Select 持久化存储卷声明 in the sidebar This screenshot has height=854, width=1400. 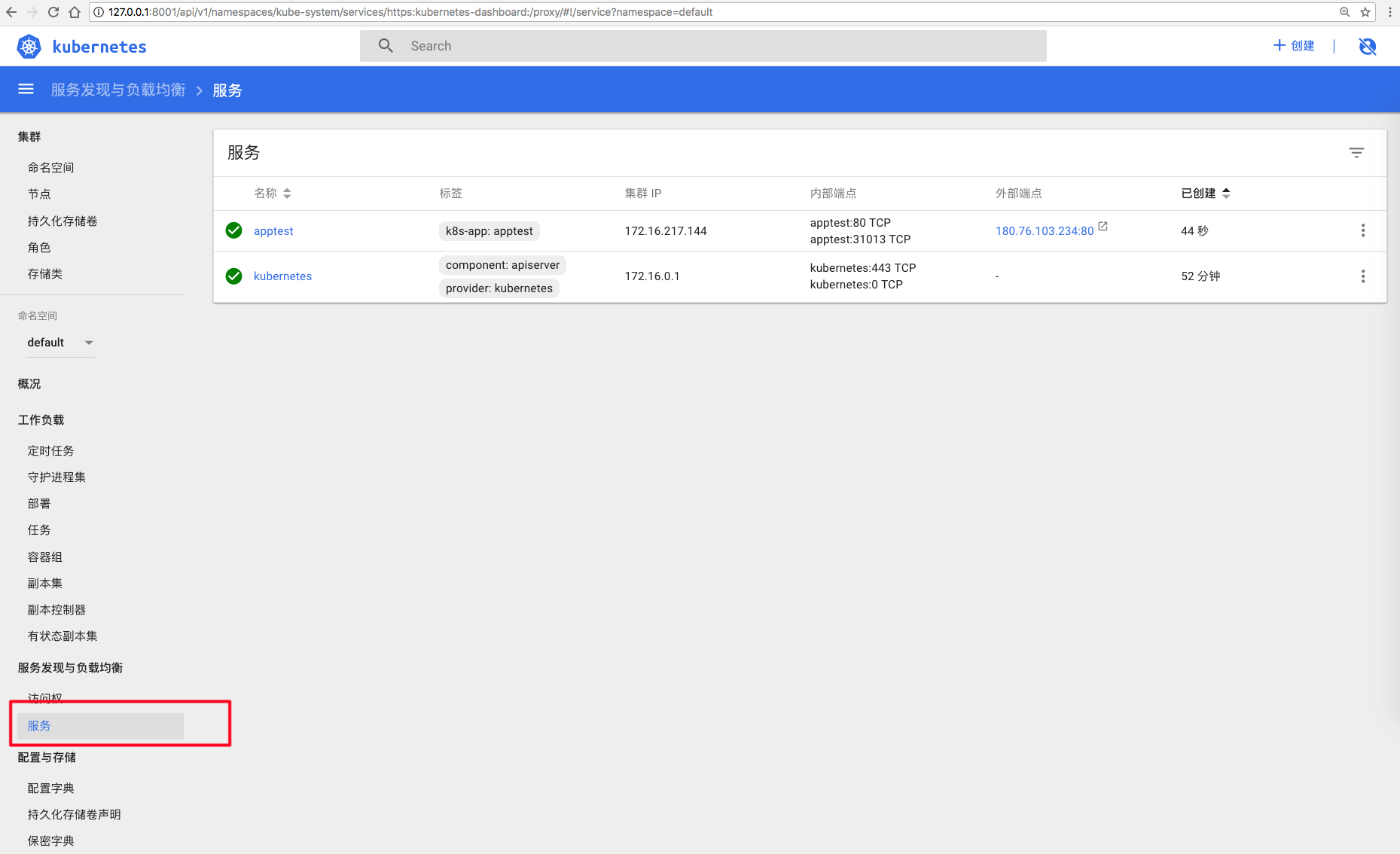pyautogui.click(x=74, y=815)
